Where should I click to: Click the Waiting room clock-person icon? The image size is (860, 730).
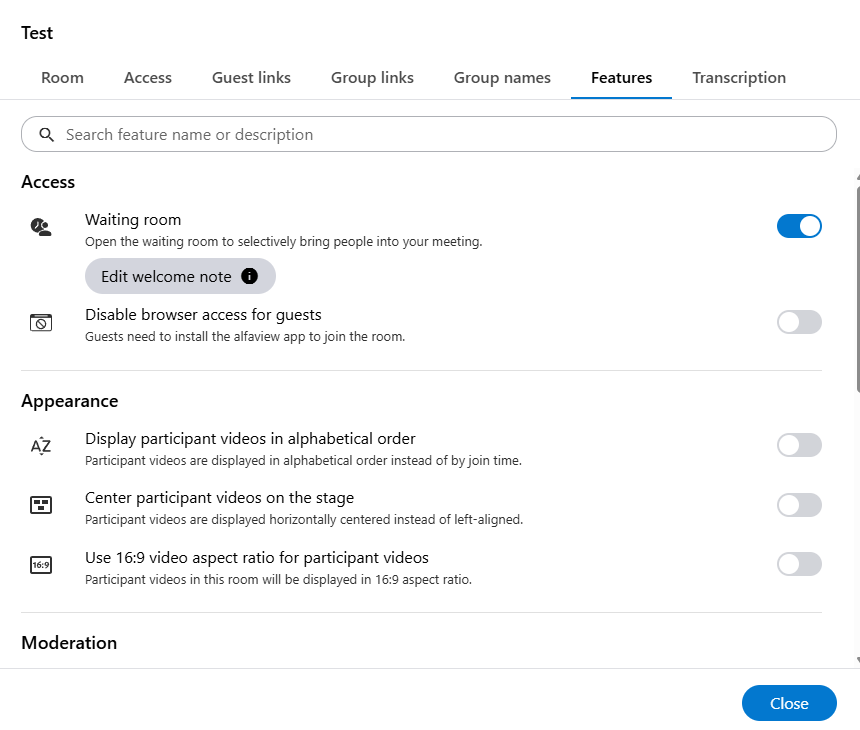[x=40, y=227]
